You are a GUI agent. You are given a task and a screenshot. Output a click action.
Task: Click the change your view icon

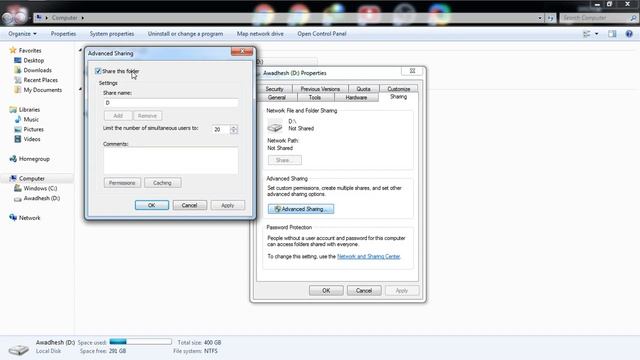coord(587,34)
